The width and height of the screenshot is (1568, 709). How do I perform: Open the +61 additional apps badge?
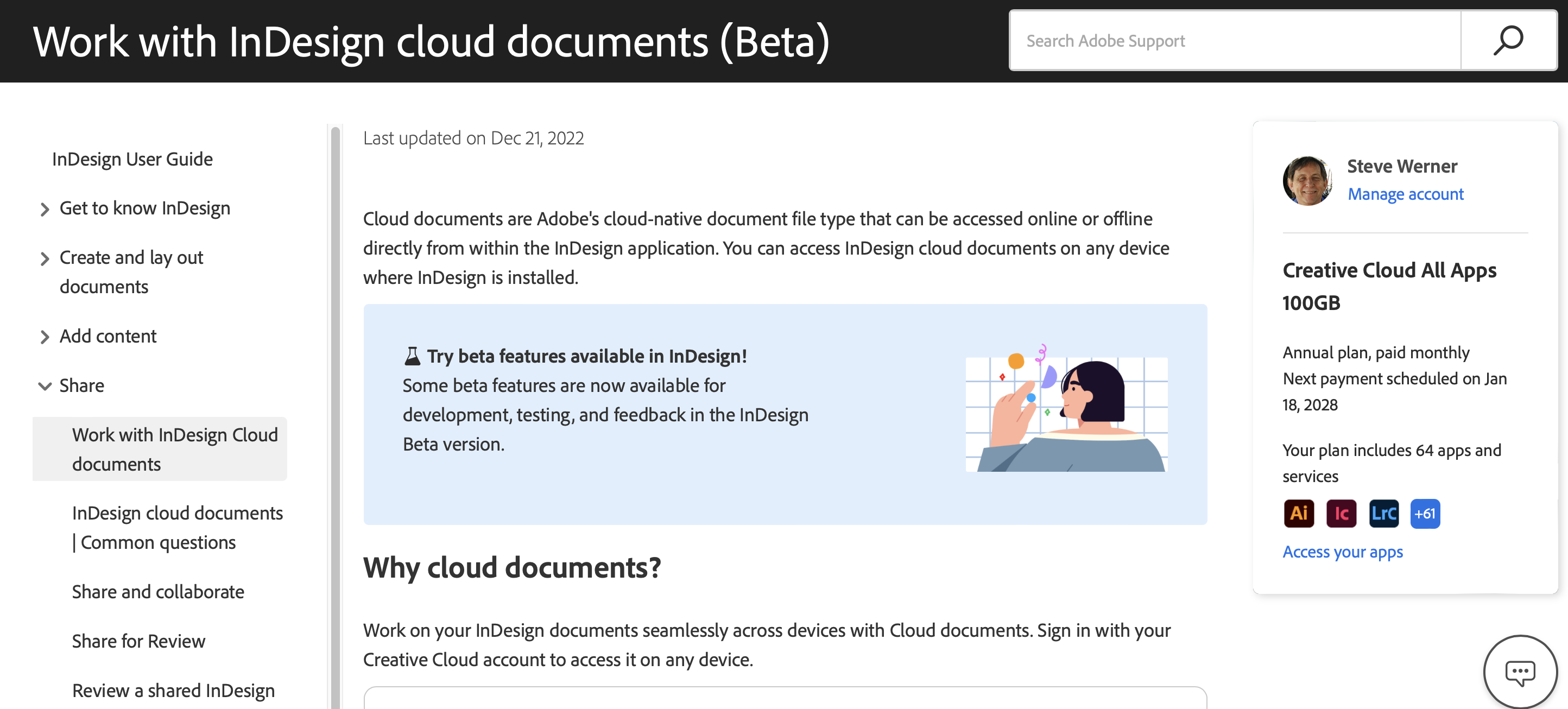point(1425,513)
